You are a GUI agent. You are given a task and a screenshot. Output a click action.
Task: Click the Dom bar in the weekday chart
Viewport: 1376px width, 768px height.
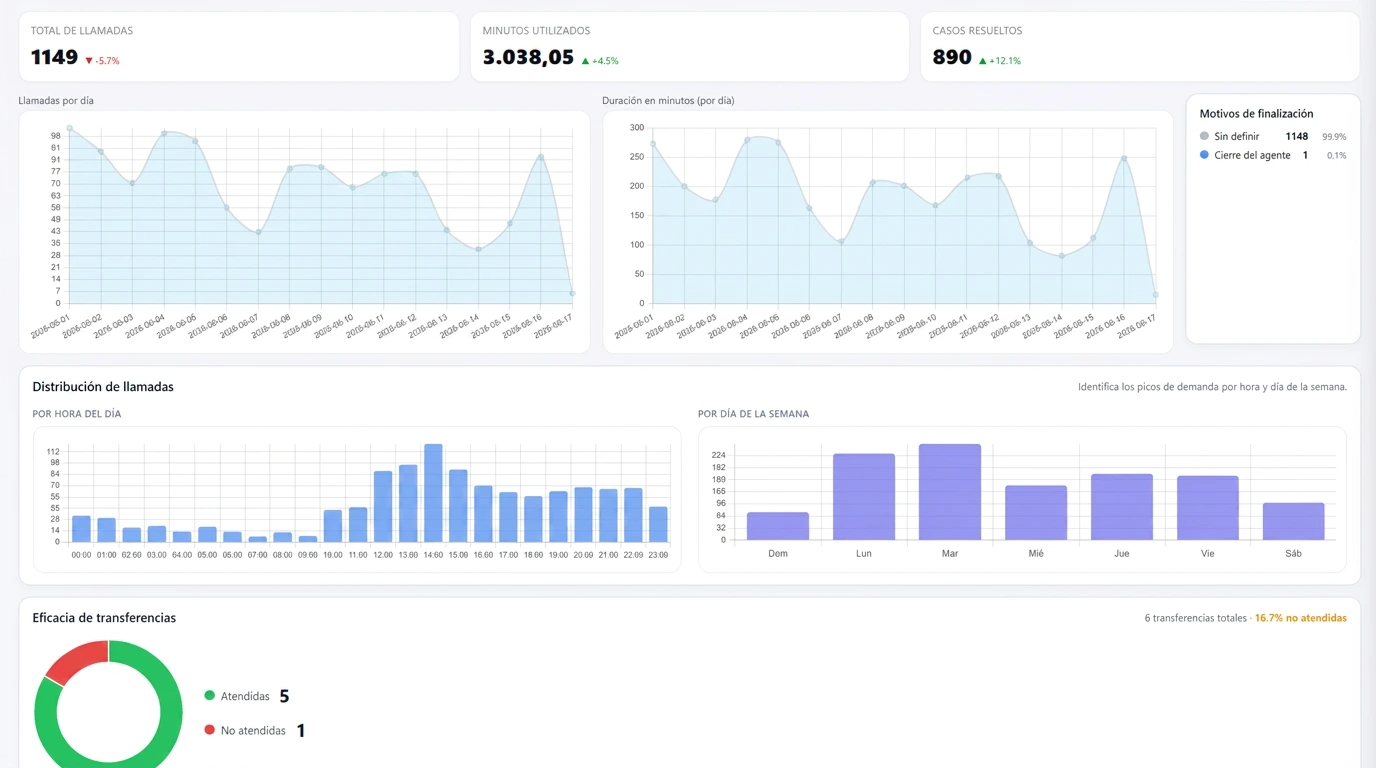778,526
